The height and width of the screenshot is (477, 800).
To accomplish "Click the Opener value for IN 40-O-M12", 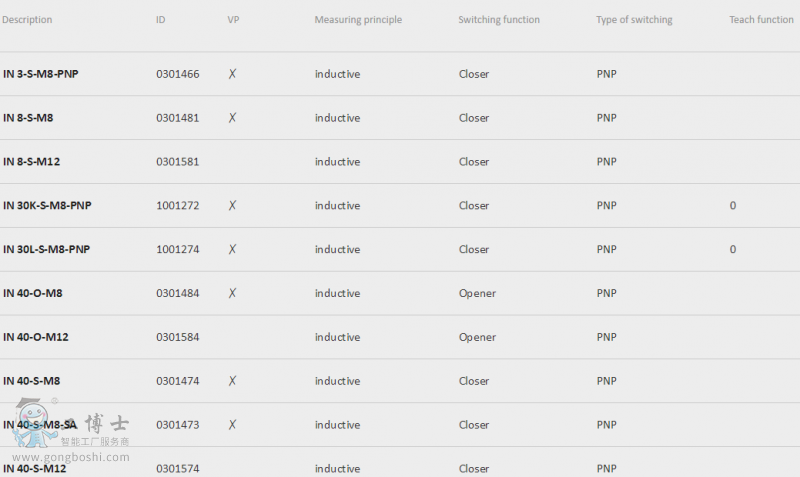I will click(477, 337).
